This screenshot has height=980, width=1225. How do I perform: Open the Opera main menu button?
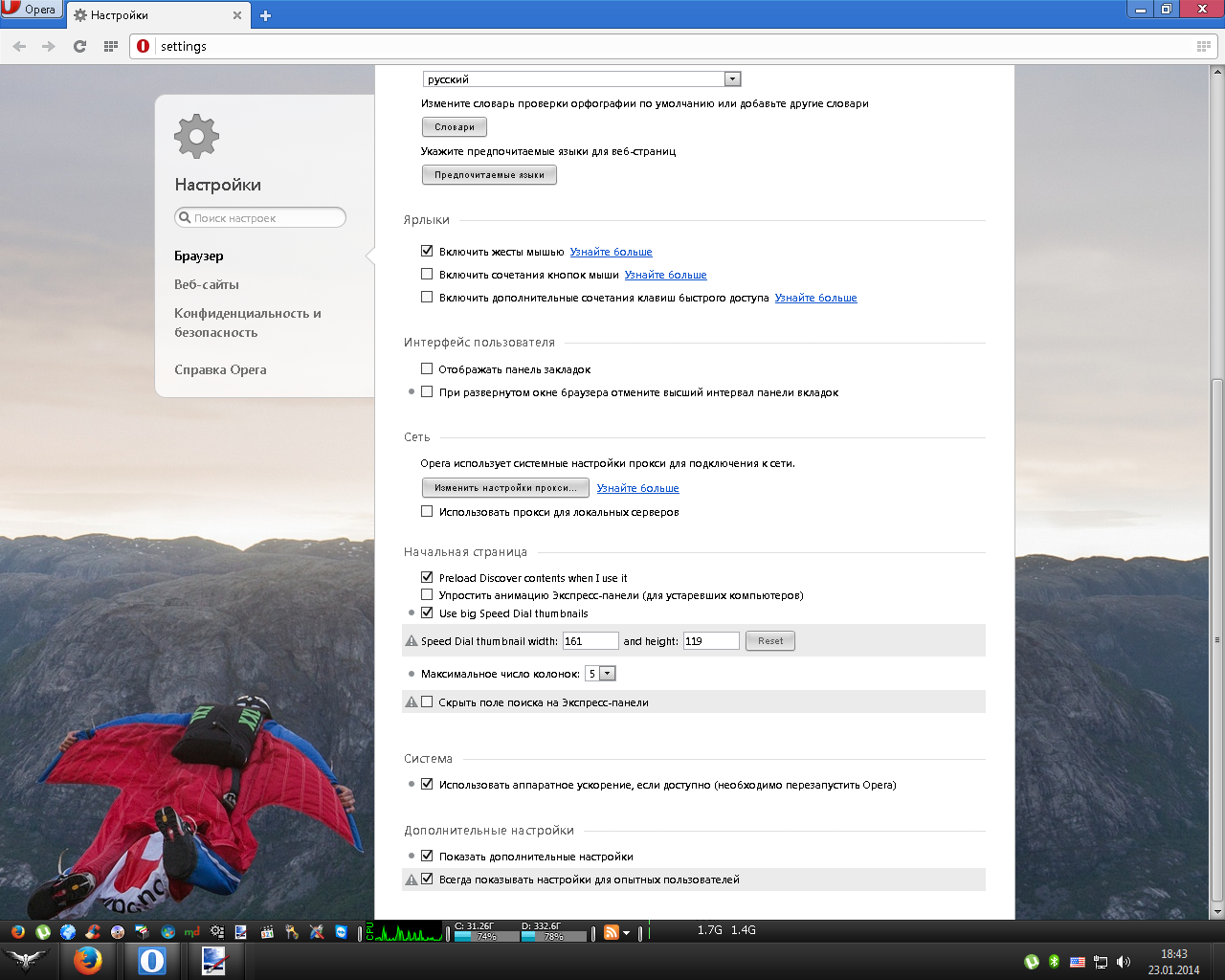pos(31,10)
